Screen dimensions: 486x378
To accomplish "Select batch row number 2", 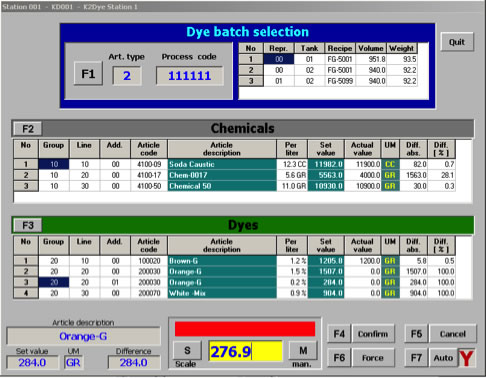I will point(251,70).
